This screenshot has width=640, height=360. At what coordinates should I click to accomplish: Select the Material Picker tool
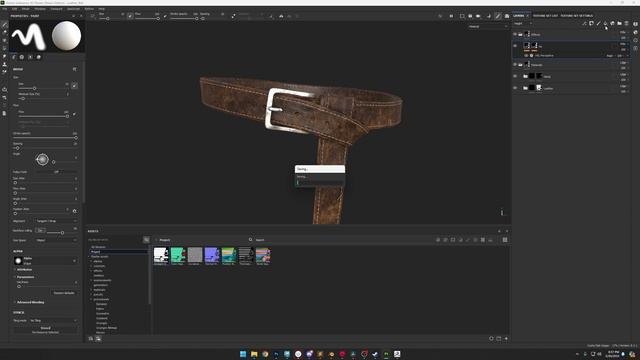(4, 72)
